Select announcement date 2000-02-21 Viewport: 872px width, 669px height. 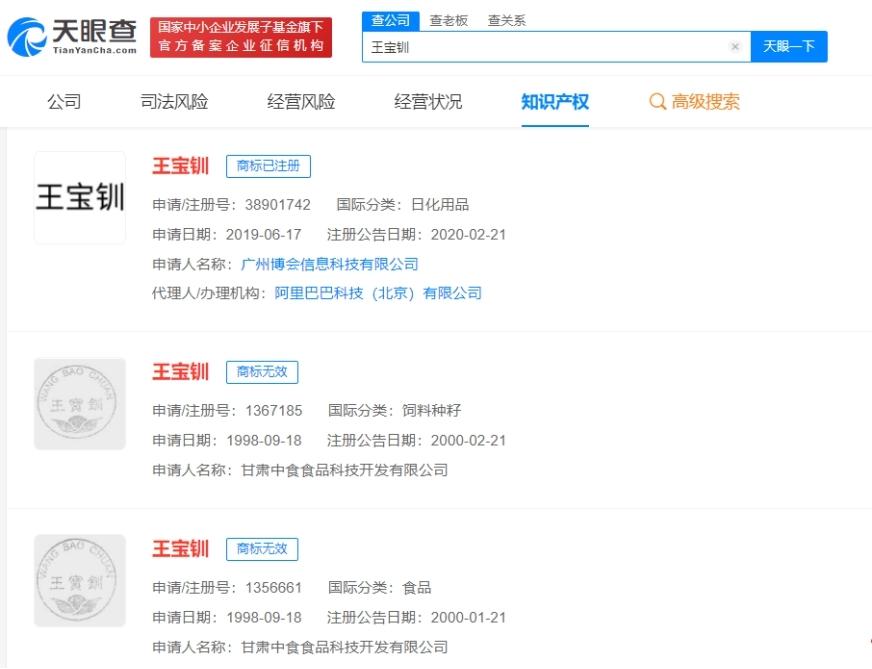pyautogui.click(x=468, y=440)
